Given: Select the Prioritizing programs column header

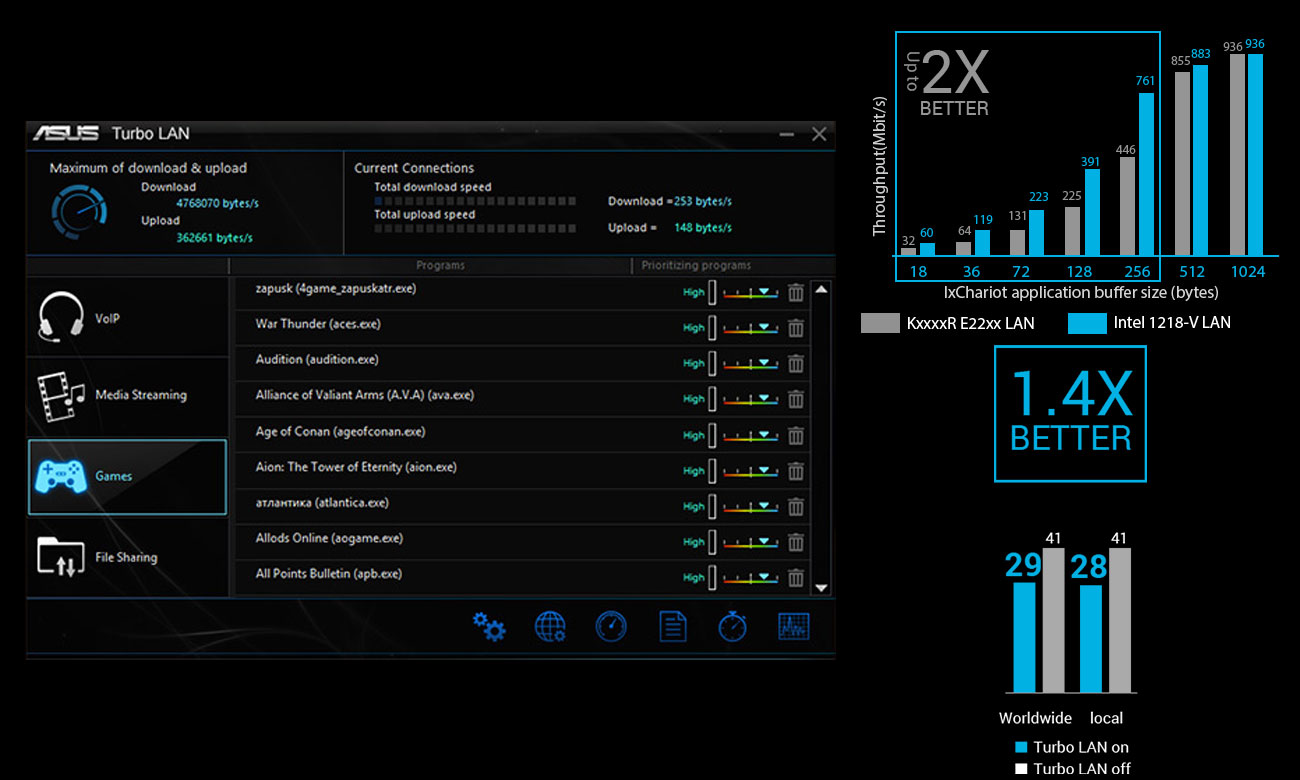Looking at the screenshot, I should (696, 266).
